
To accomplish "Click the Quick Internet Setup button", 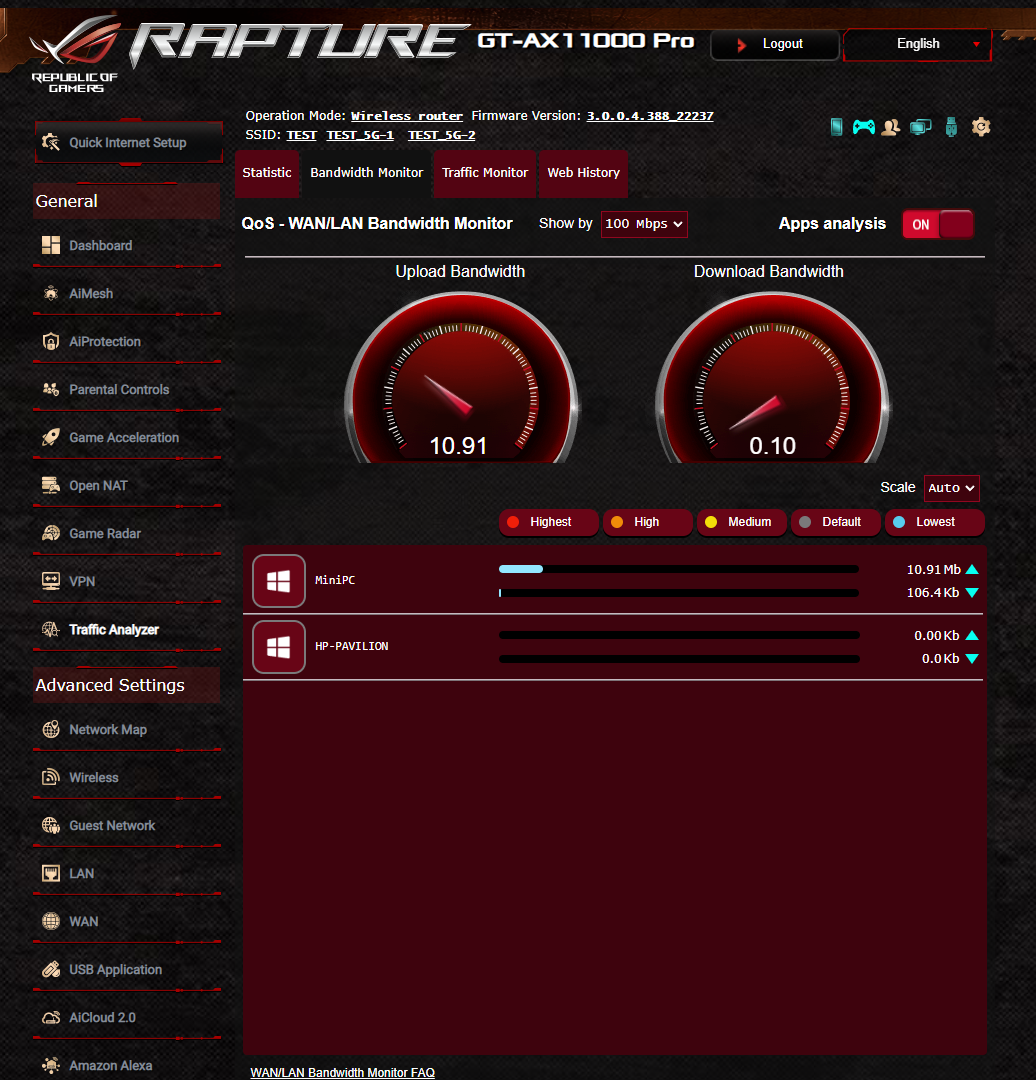I will [129, 143].
